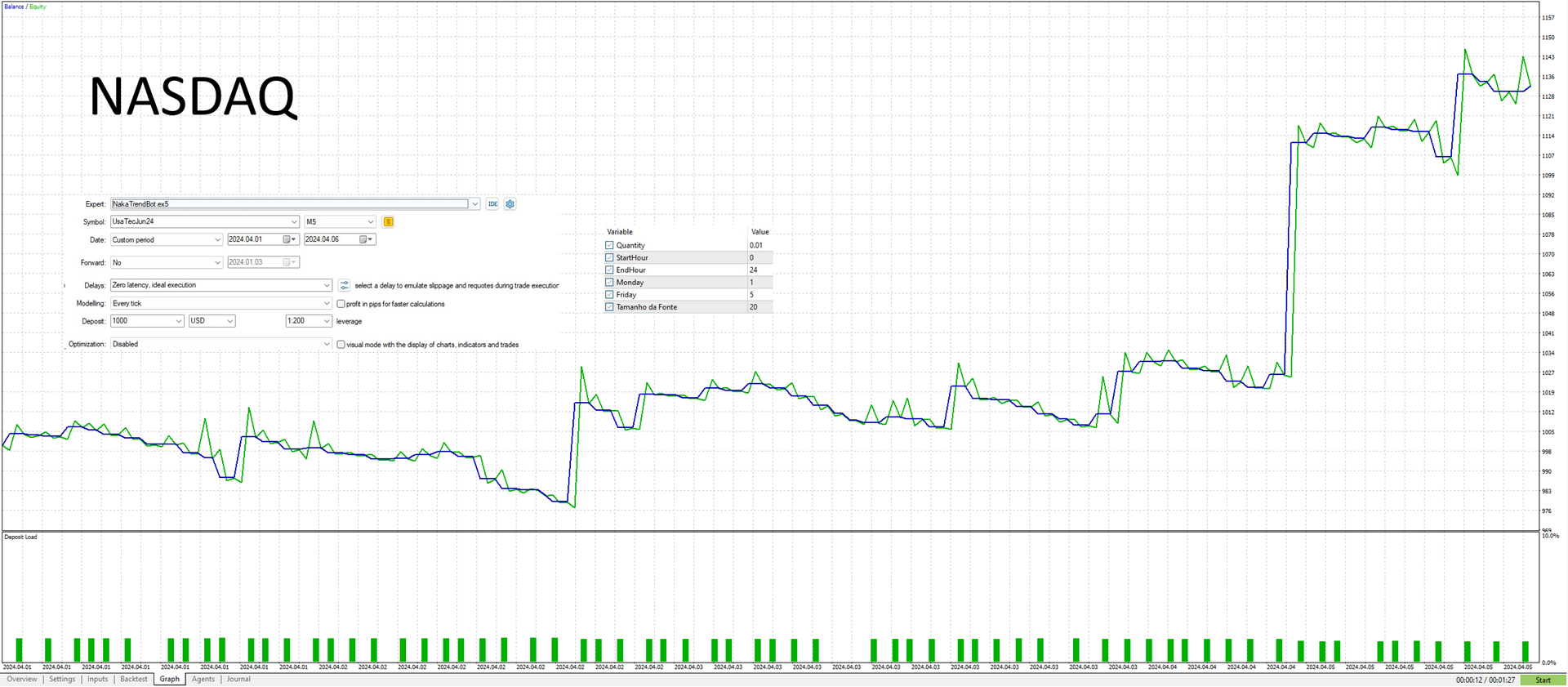
Task: Toggle the StartHour variable checkbox
Action: tap(609, 257)
